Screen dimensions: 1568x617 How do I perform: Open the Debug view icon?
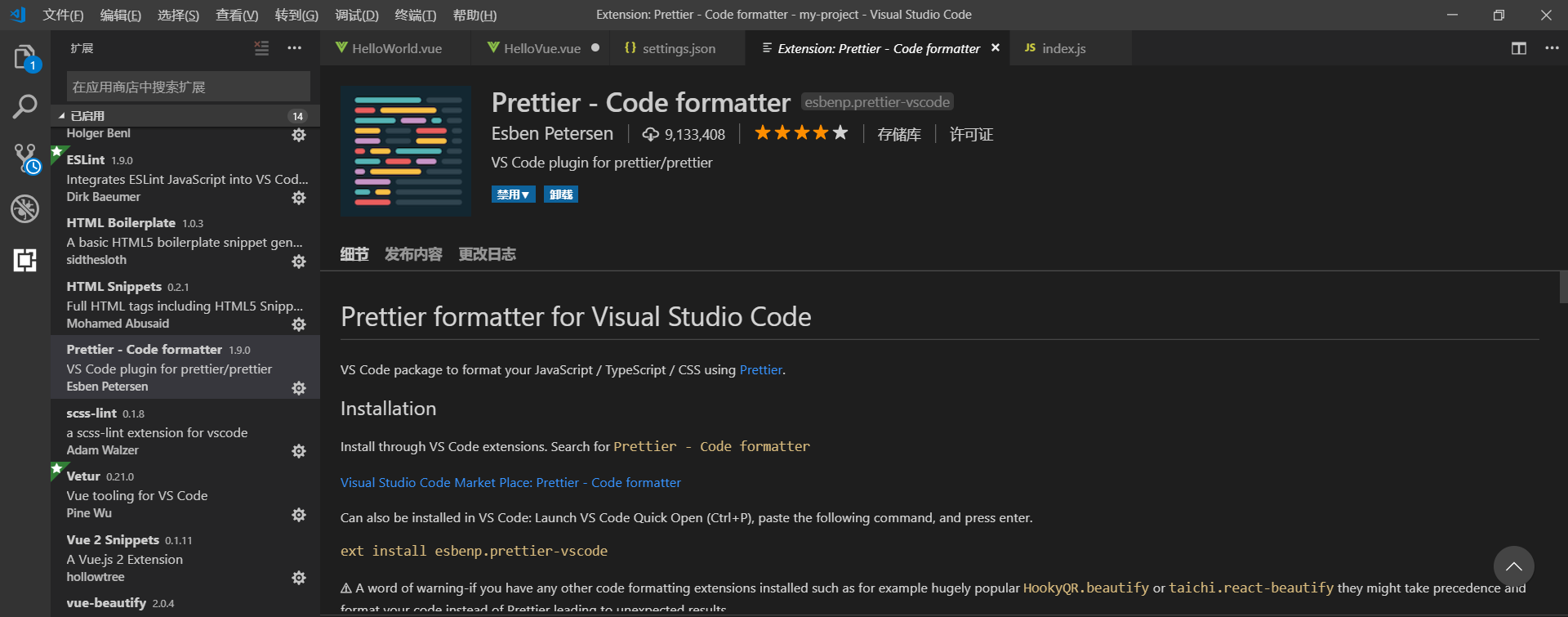click(24, 209)
